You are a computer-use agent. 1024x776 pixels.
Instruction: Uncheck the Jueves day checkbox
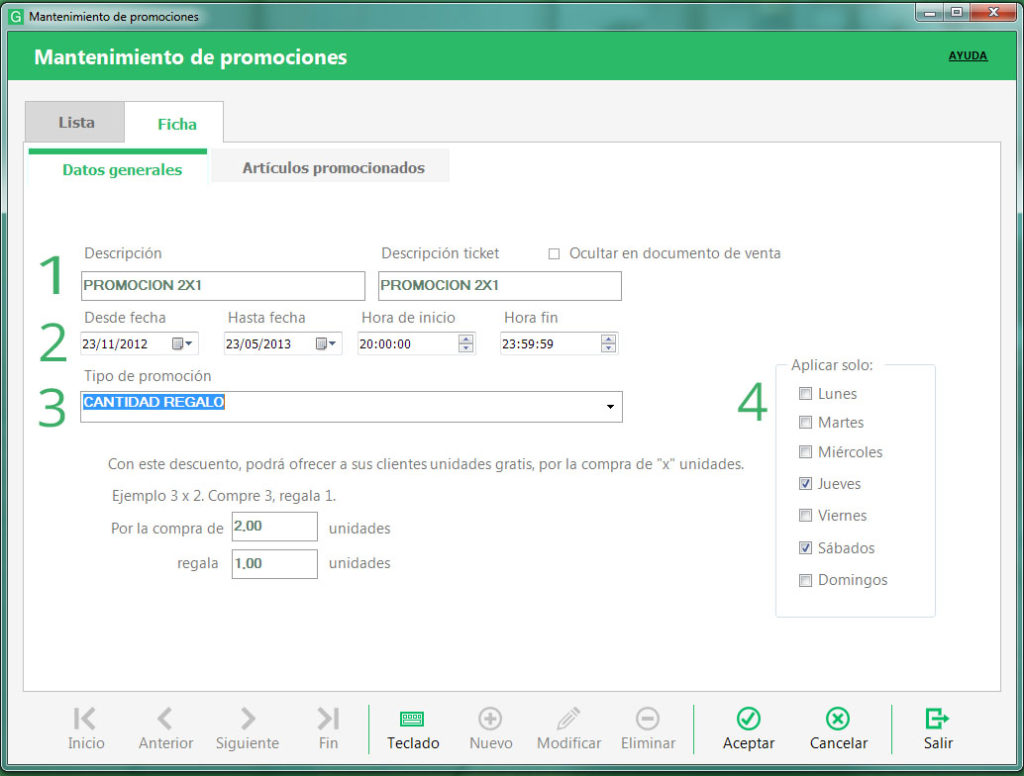[805, 484]
